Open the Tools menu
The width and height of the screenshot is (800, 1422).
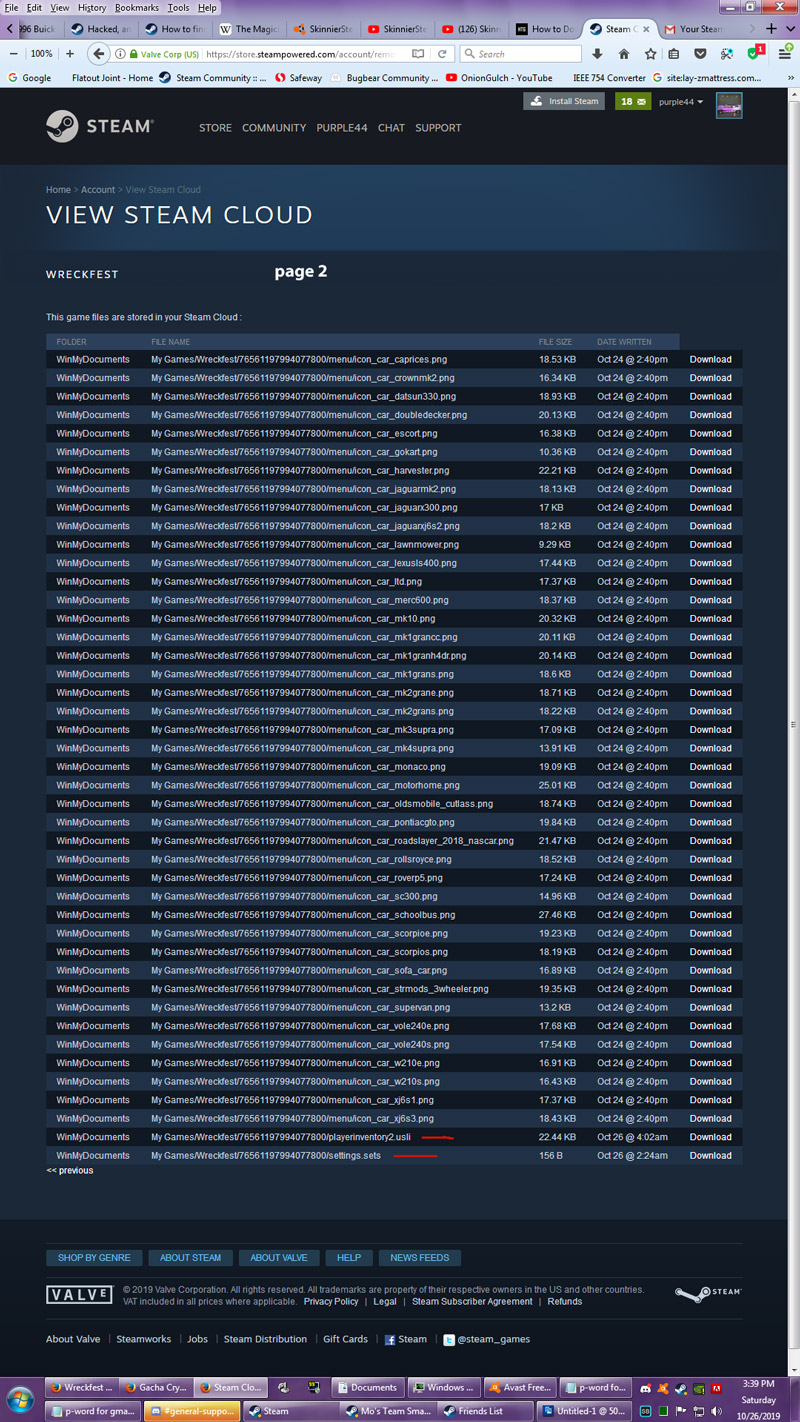click(178, 7)
